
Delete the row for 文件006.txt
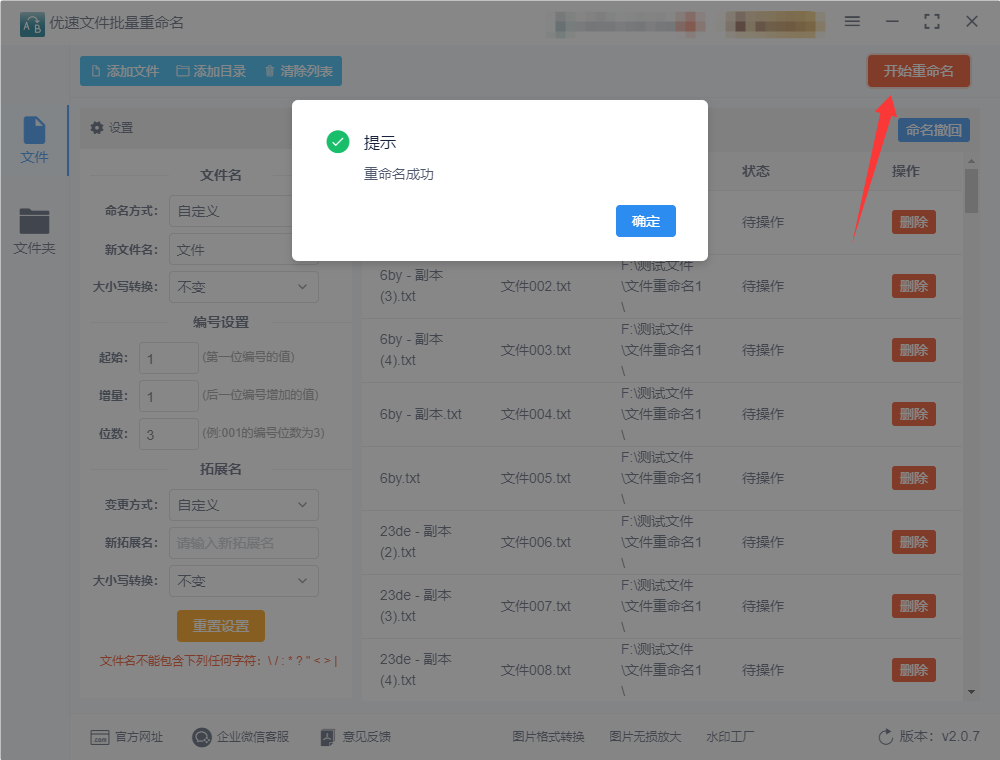coord(913,542)
